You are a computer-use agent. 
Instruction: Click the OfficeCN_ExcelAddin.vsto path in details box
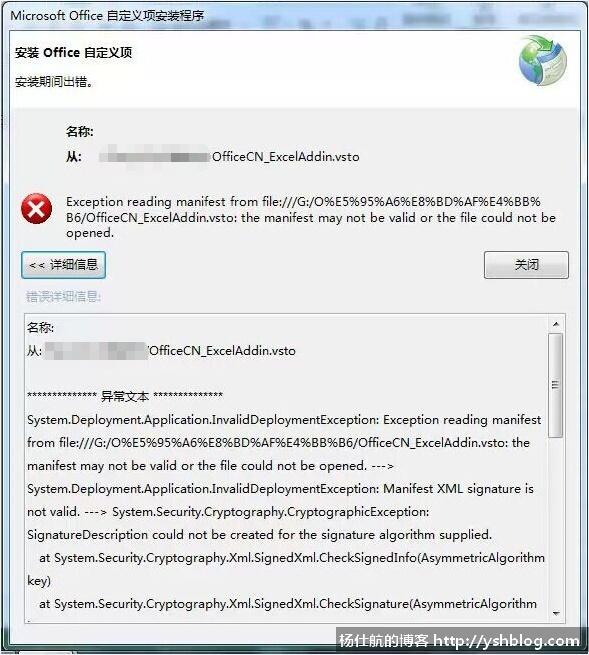(x=222, y=351)
